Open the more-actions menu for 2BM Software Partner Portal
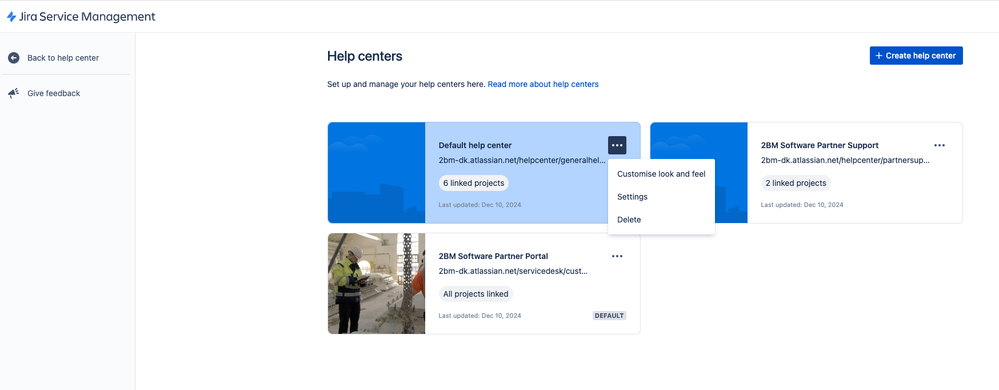This screenshot has height=390, width=999. (617, 256)
